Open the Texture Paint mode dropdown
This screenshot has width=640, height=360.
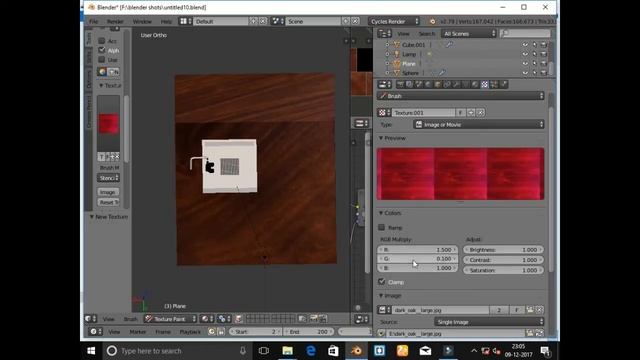pyautogui.click(x=170, y=319)
